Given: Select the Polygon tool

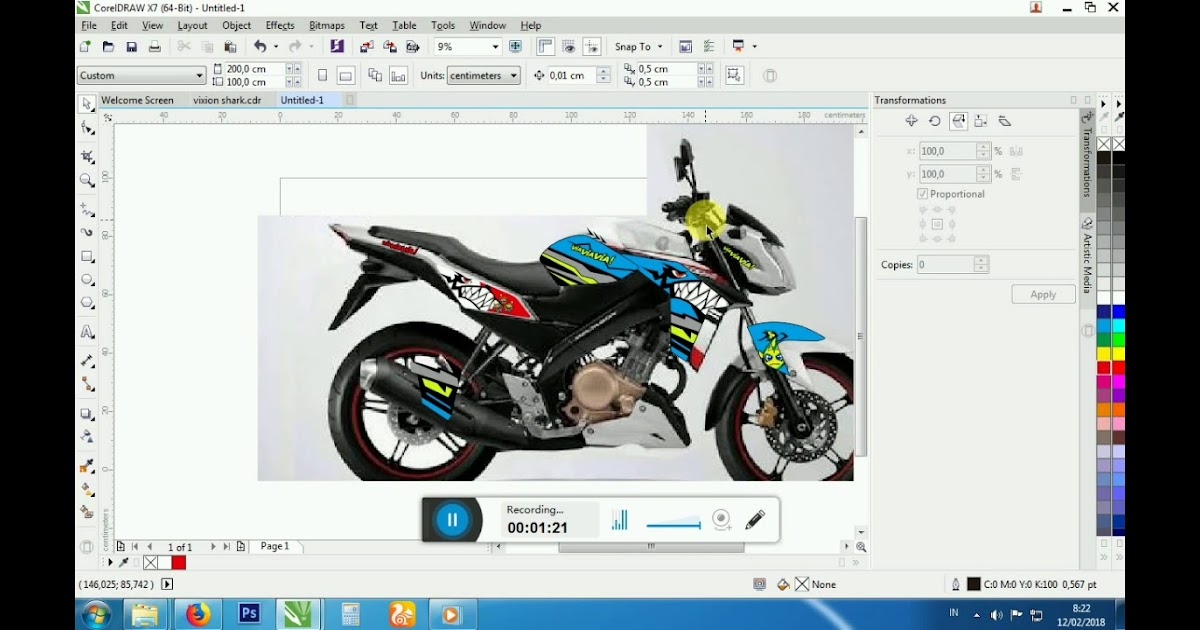Looking at the screenshot, I should [x=87, y=303].
